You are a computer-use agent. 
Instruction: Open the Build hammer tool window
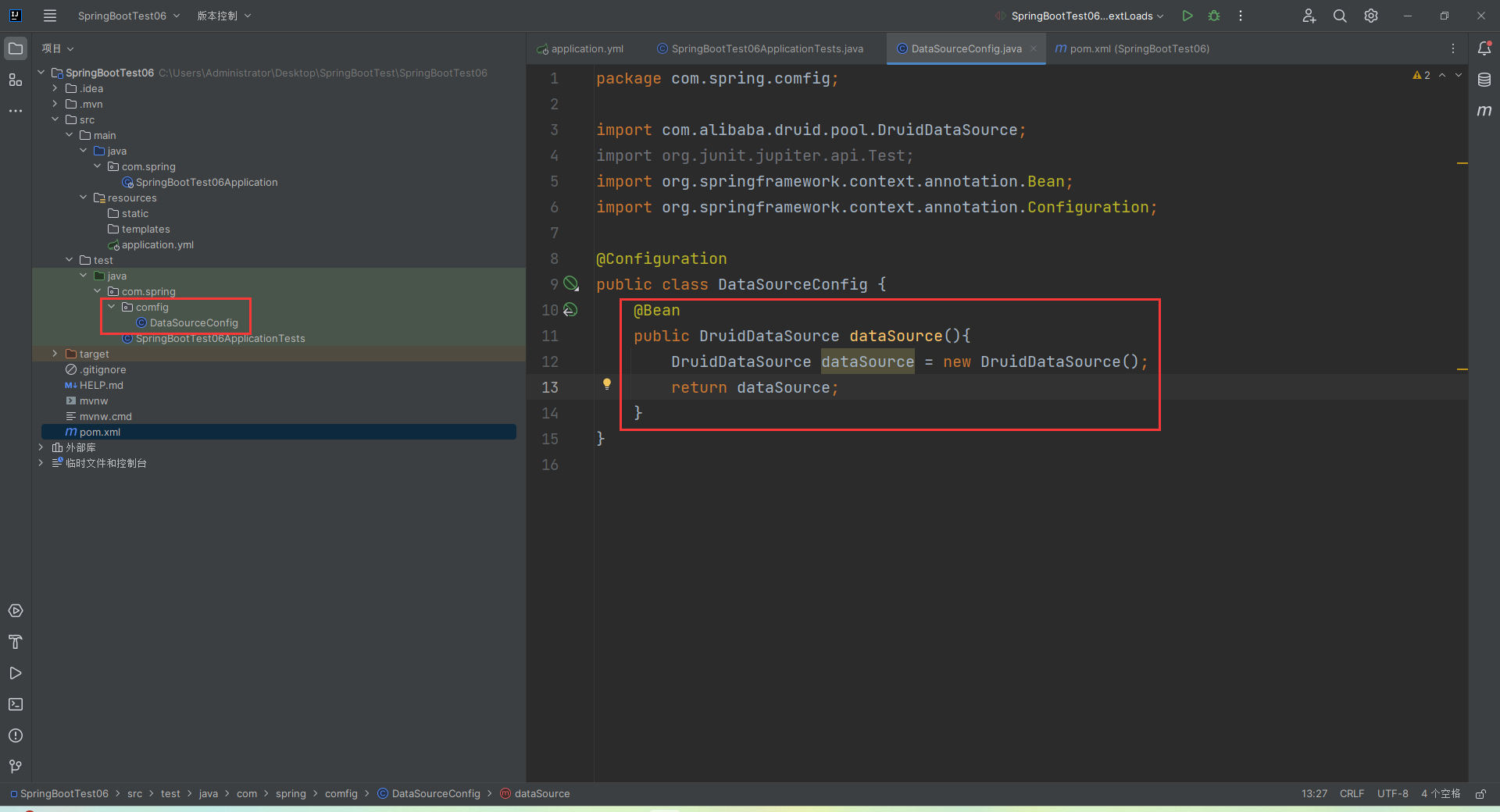point(16,642)
